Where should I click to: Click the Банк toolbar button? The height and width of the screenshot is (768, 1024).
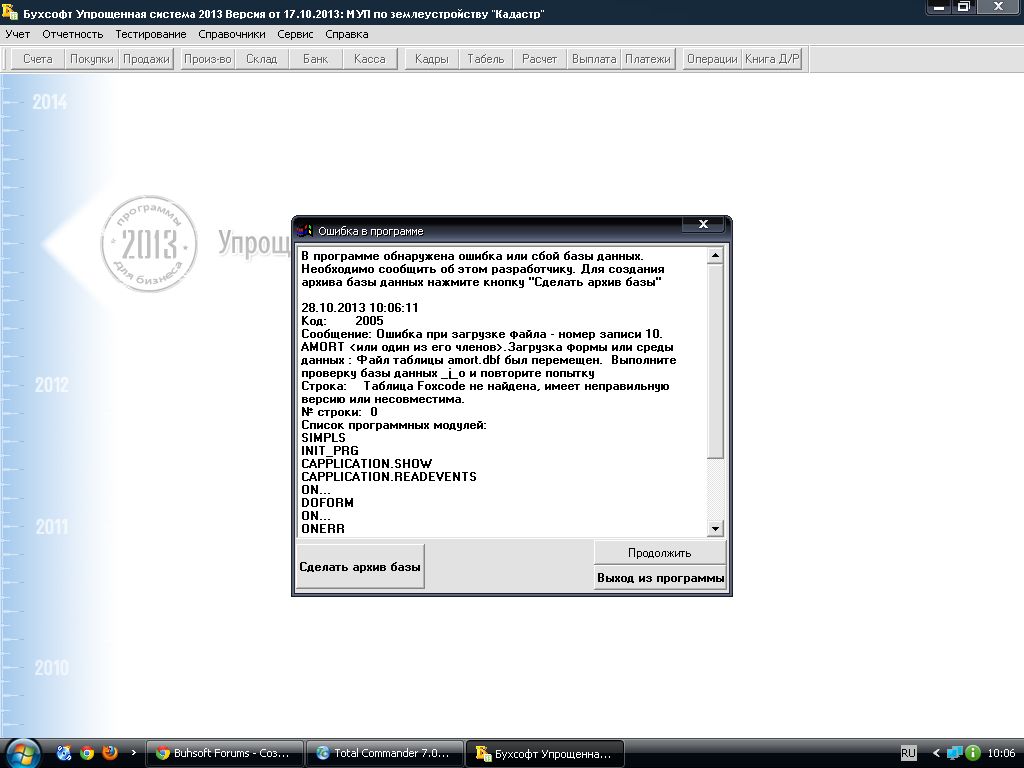315,59
